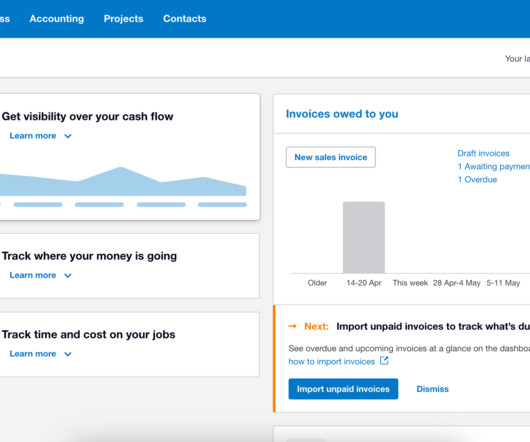The height and width of the screenshot is (442, 530).
Task: Open the Accounting menu
Action: pyautogui.click(x=56, y=19)
